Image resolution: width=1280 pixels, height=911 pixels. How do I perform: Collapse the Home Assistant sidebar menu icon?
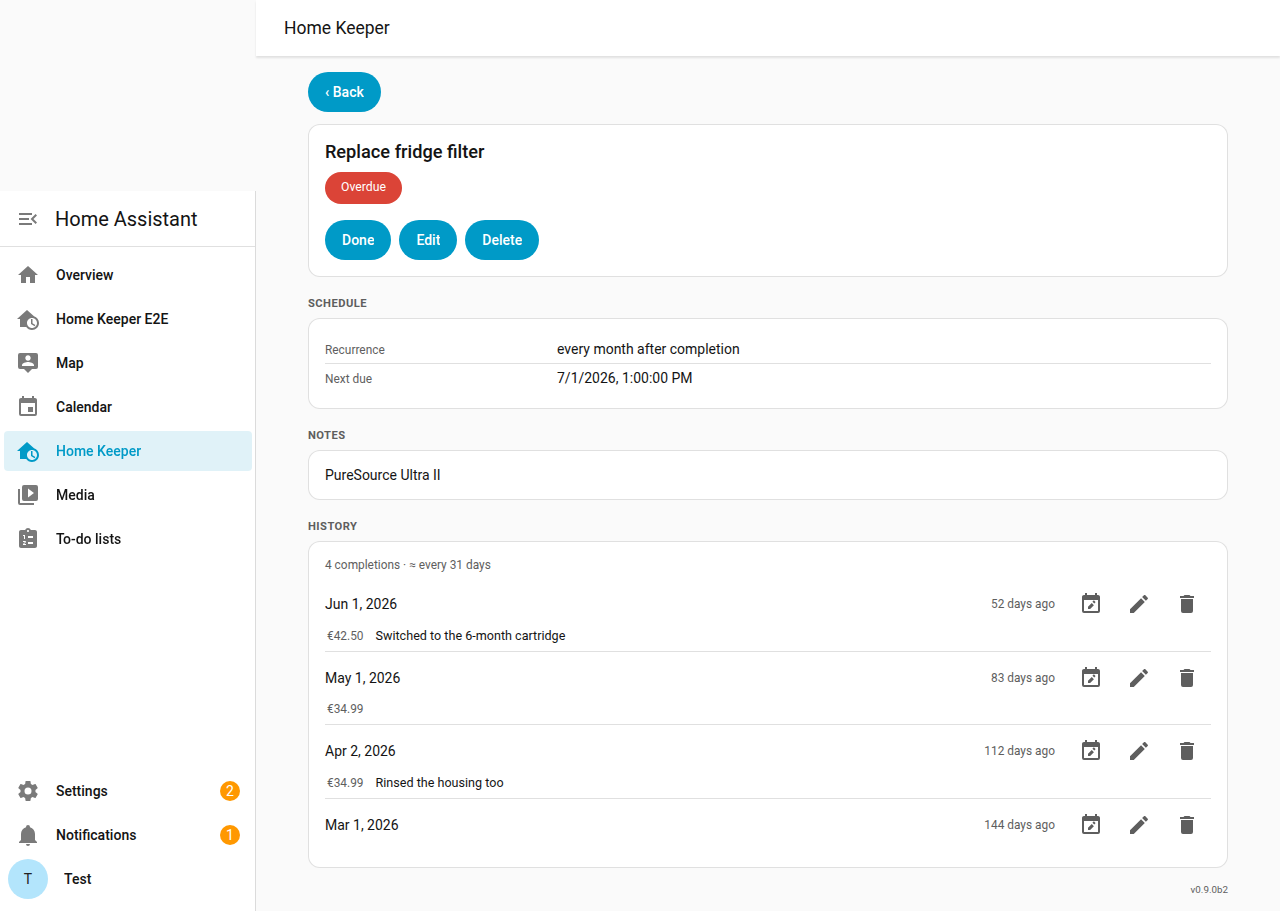tap(28, 219)
